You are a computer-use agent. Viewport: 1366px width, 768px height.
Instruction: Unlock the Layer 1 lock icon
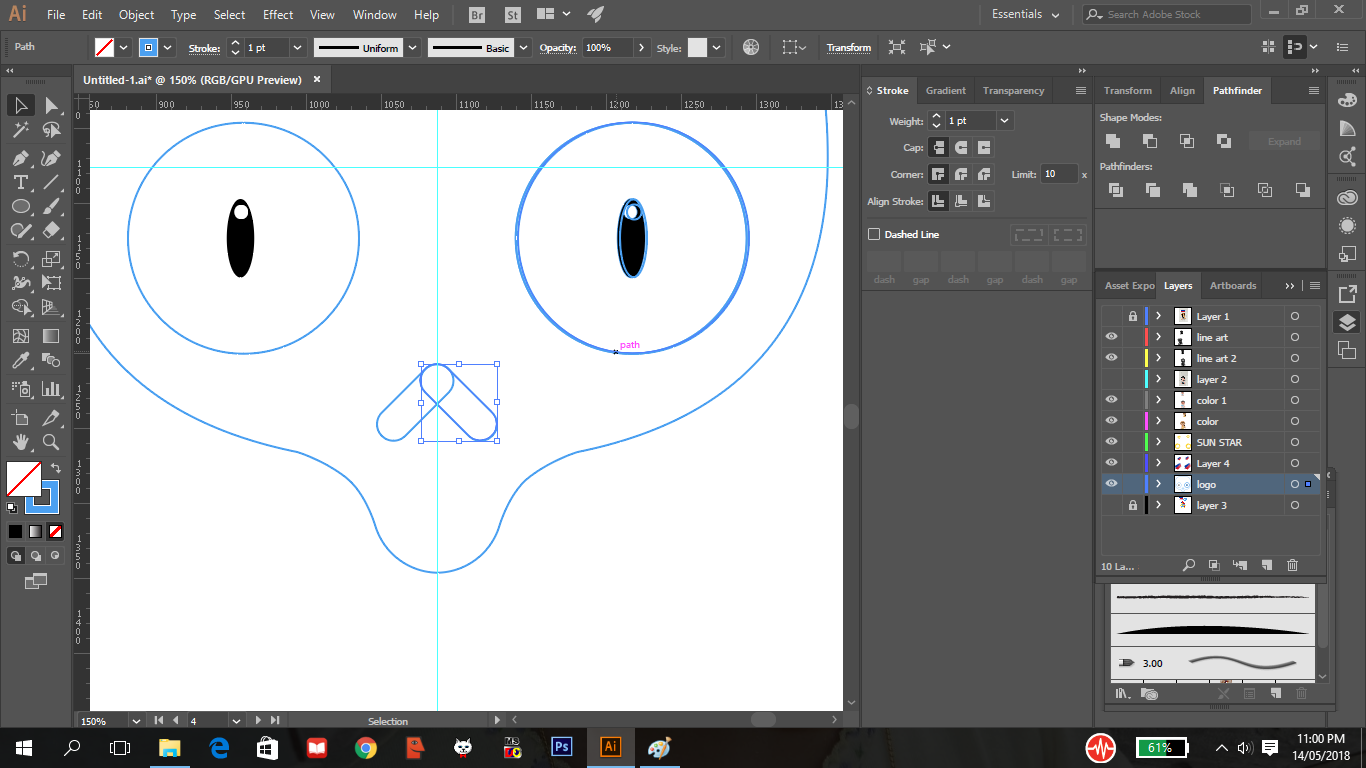click(x=1132, y=316)
